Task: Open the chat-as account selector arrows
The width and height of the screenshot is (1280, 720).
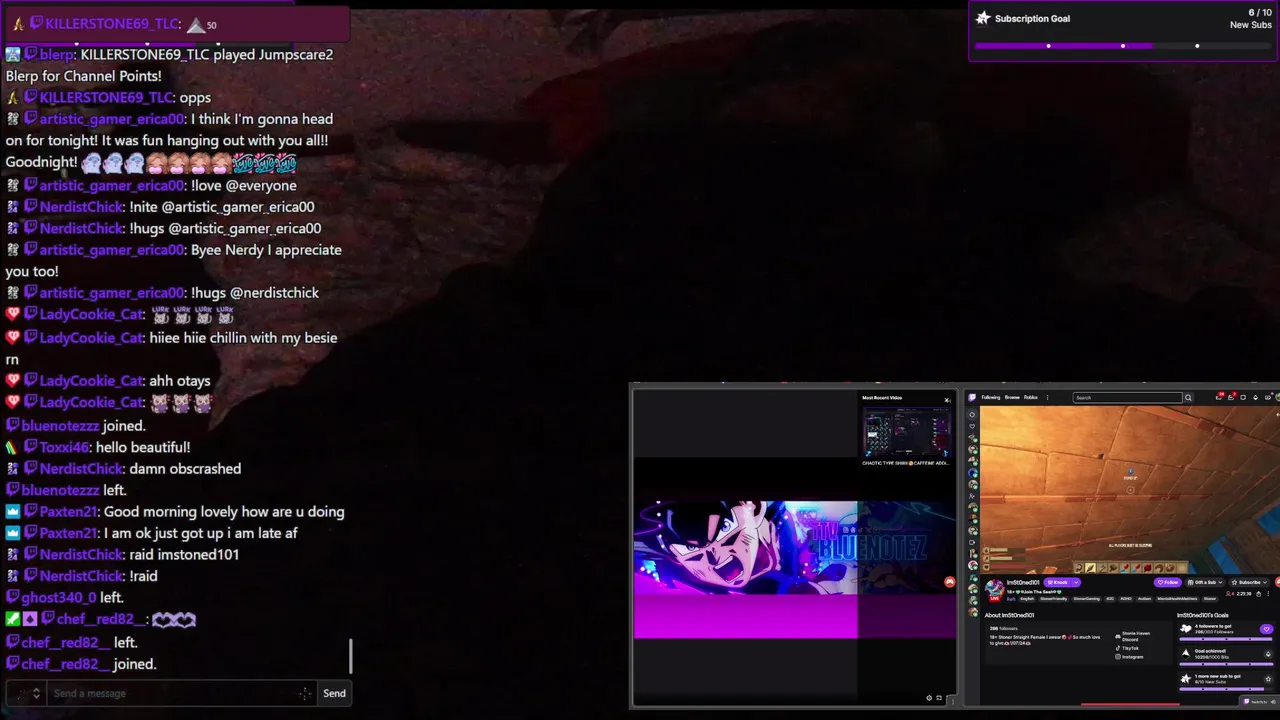Action: coord(36,693)
